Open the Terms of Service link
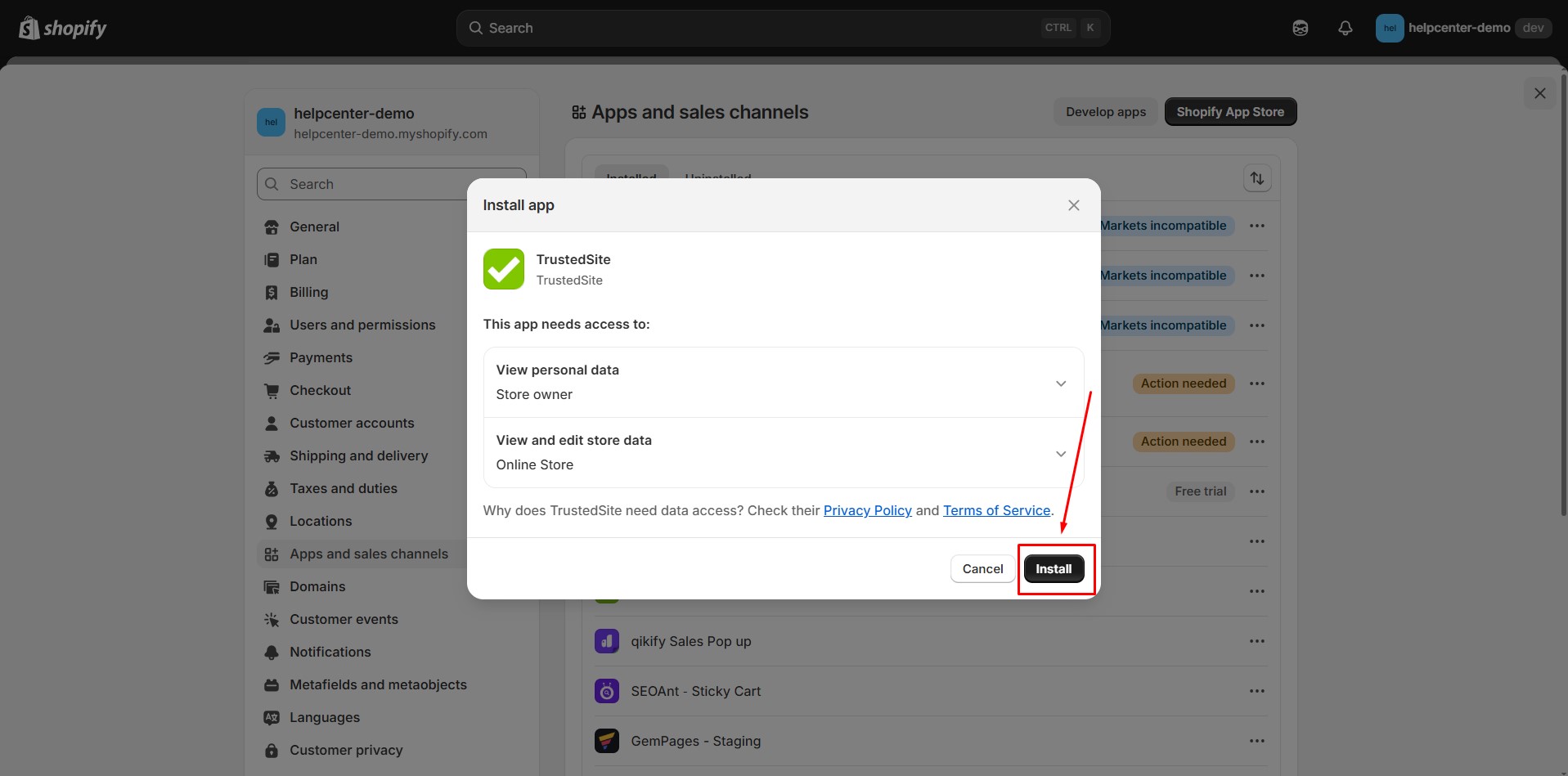1568x776 pixels. (x=996, y=510)
